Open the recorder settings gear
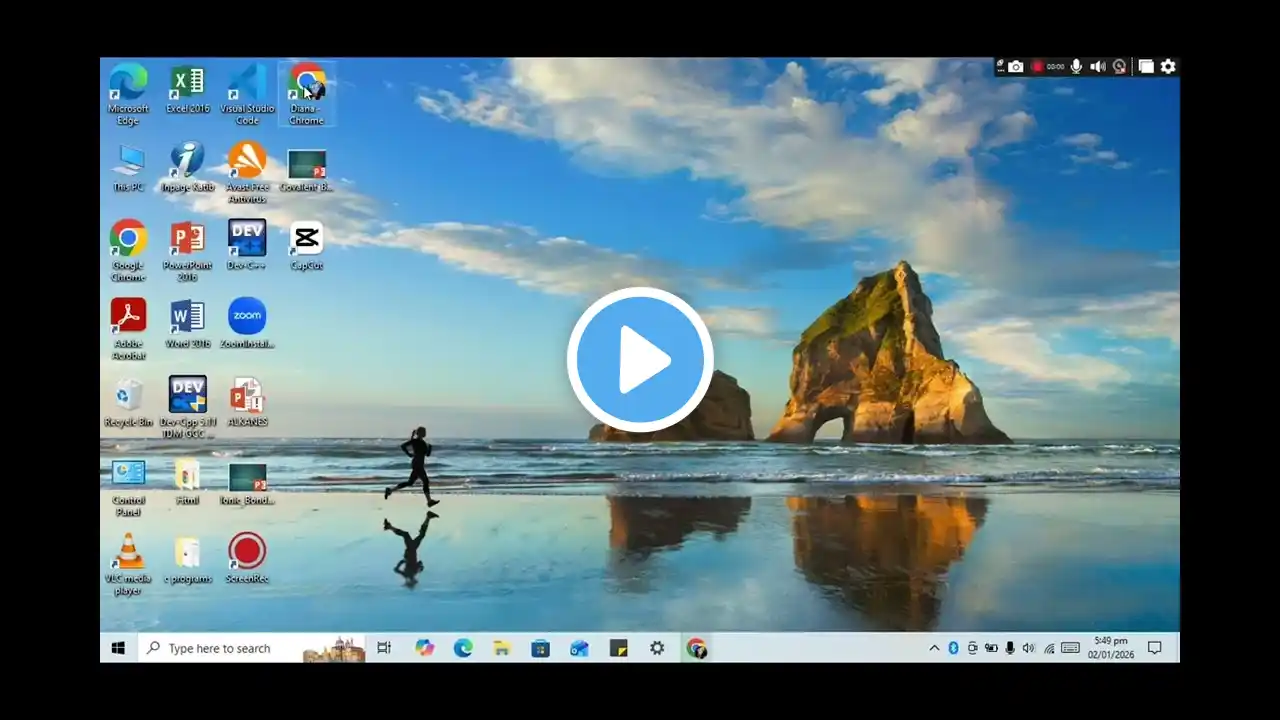1280x720 pixels. coord(1168,67)
